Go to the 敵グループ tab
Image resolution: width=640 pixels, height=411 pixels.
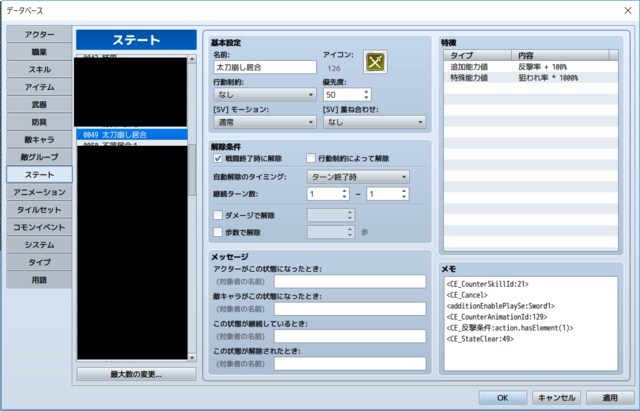coord(39,157)
